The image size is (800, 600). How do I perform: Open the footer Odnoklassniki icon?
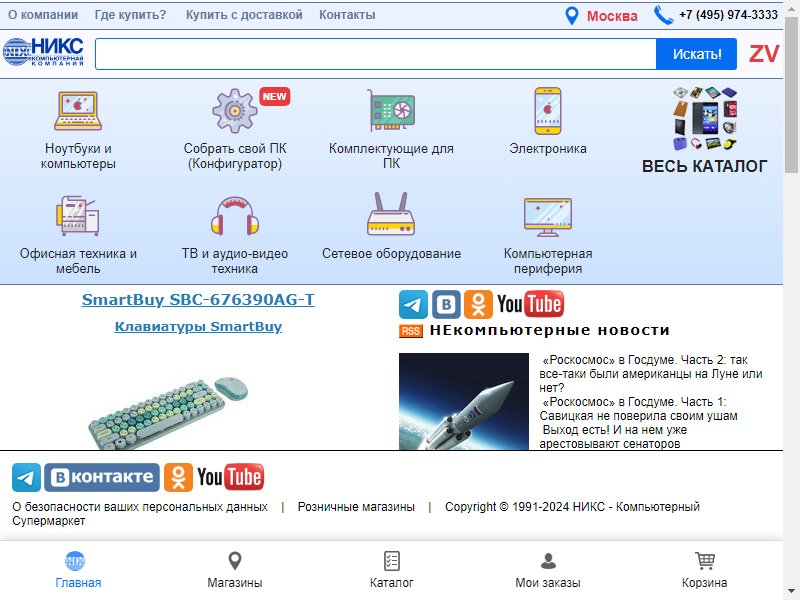179,477
